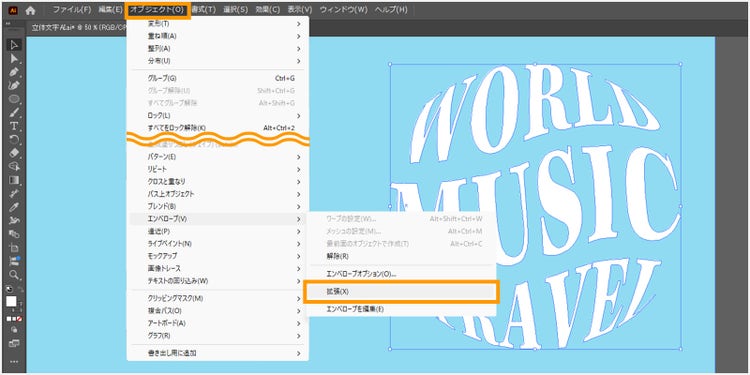Choose 拡張(X) in Envelope submenu
This screenshot has width=750, height=375.
tap(401, 291)
